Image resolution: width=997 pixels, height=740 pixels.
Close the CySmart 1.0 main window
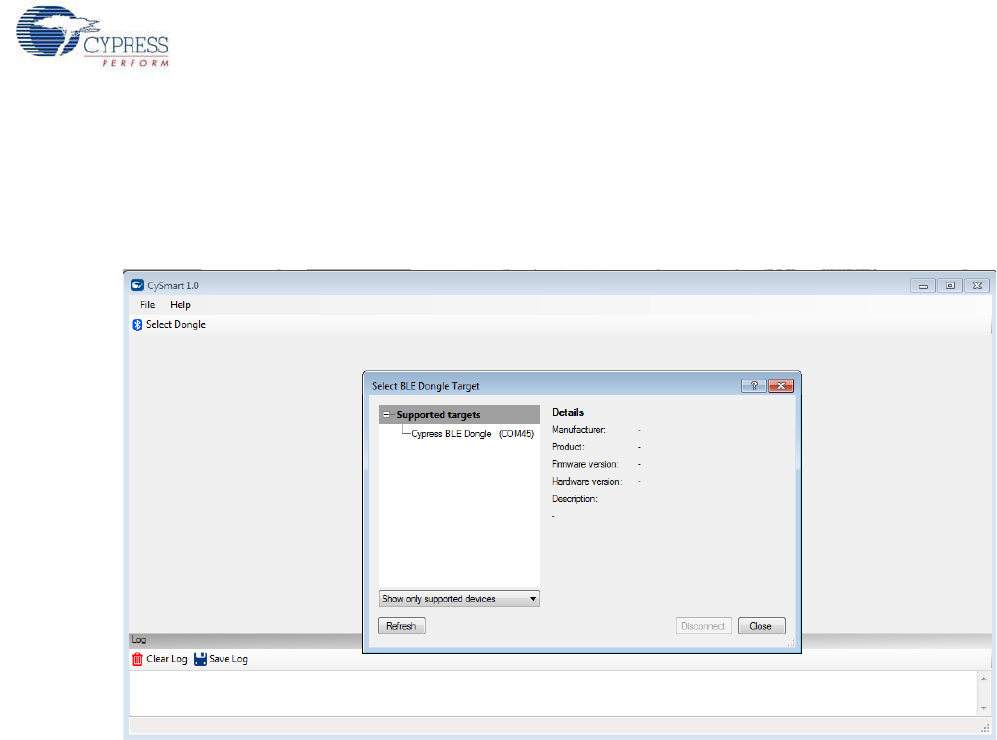977,286
